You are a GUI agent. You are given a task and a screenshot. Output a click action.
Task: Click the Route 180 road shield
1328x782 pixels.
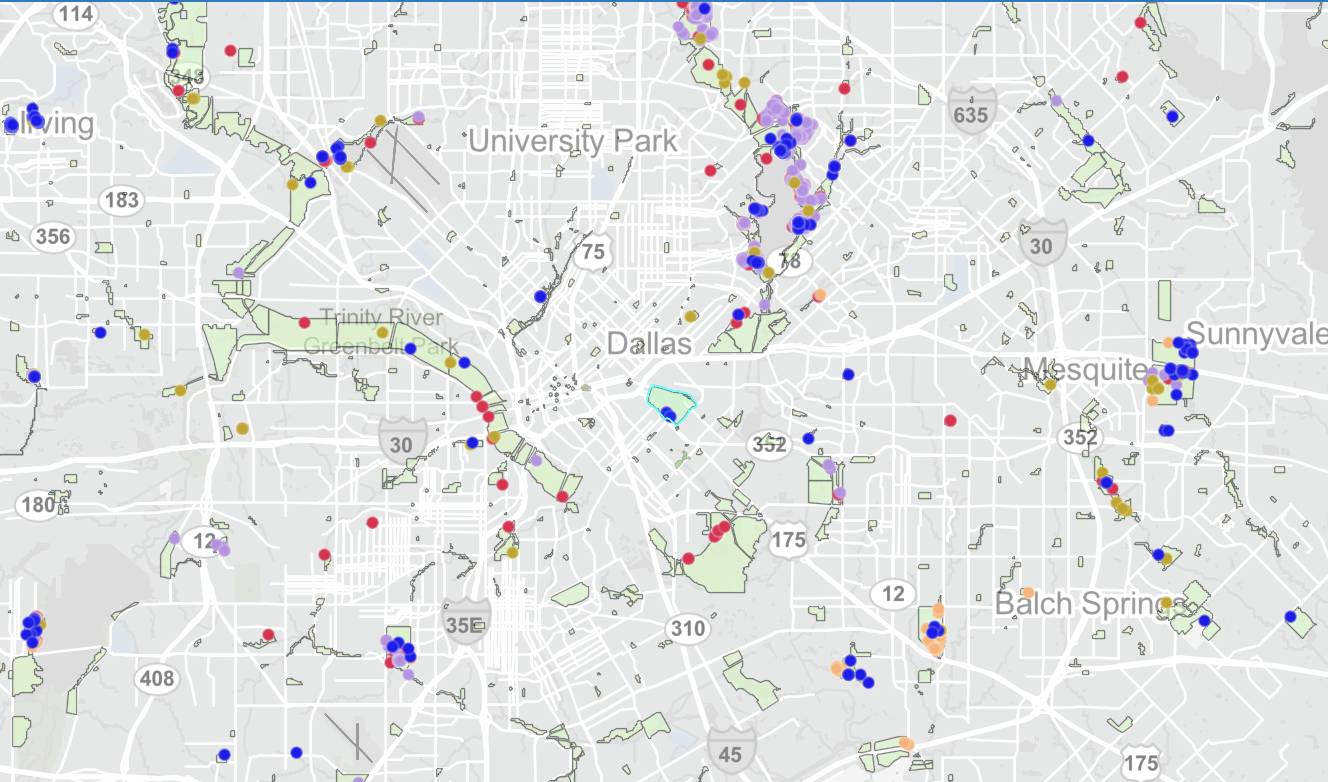tap(38, 504)
